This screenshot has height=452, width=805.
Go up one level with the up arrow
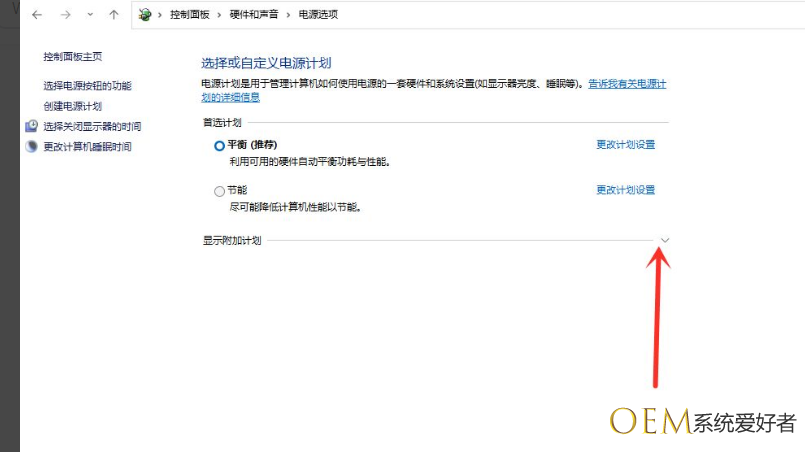pos(114,15)
